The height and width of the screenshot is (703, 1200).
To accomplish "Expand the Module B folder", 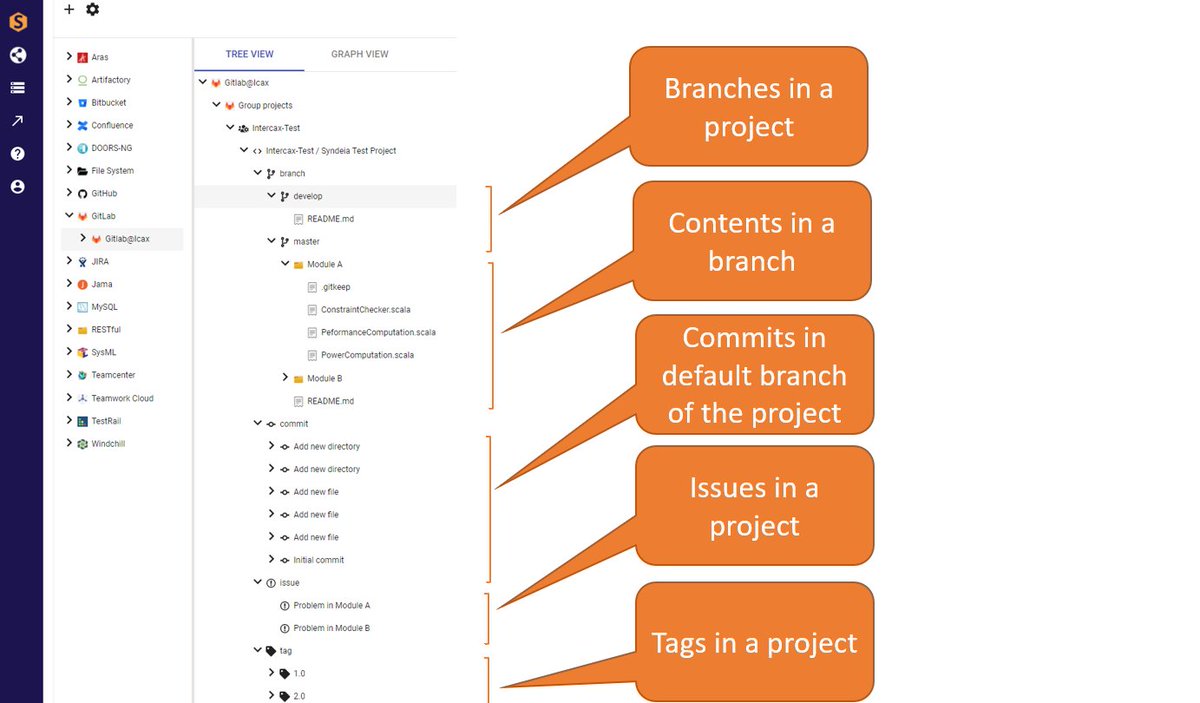I will [285, 378].
